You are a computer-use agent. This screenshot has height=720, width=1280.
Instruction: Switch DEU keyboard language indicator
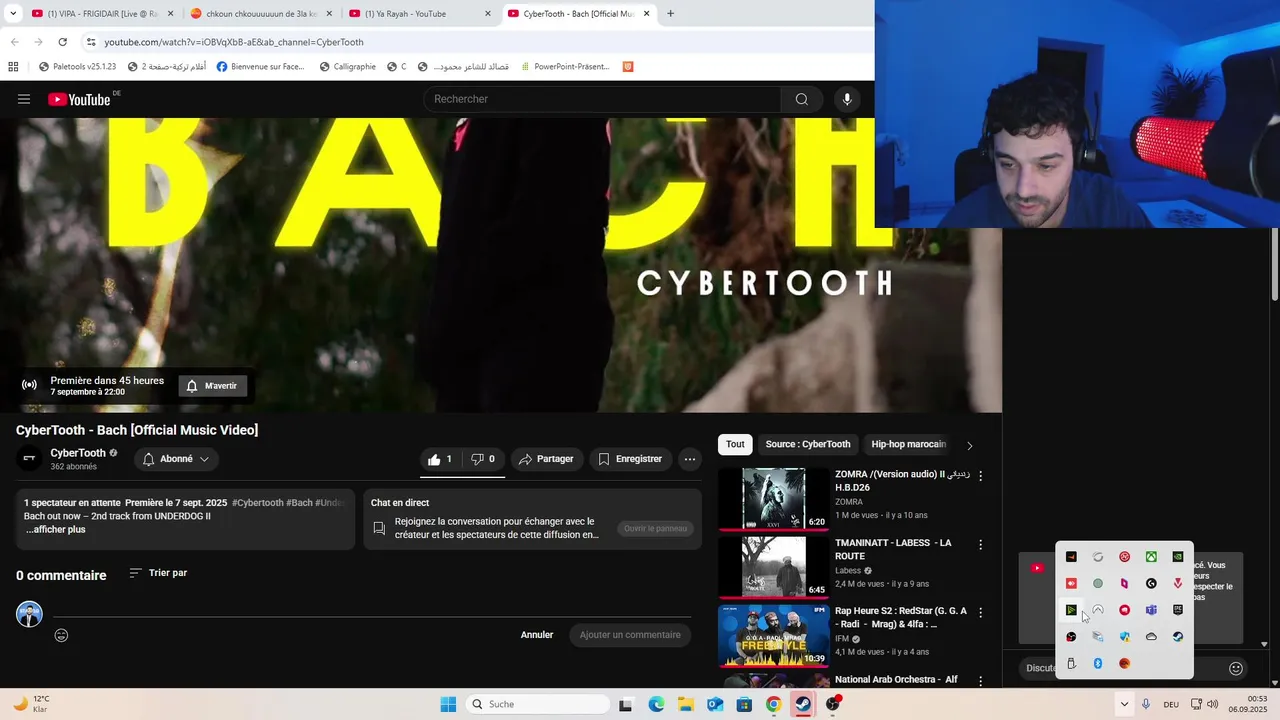tap(1171, 704)
